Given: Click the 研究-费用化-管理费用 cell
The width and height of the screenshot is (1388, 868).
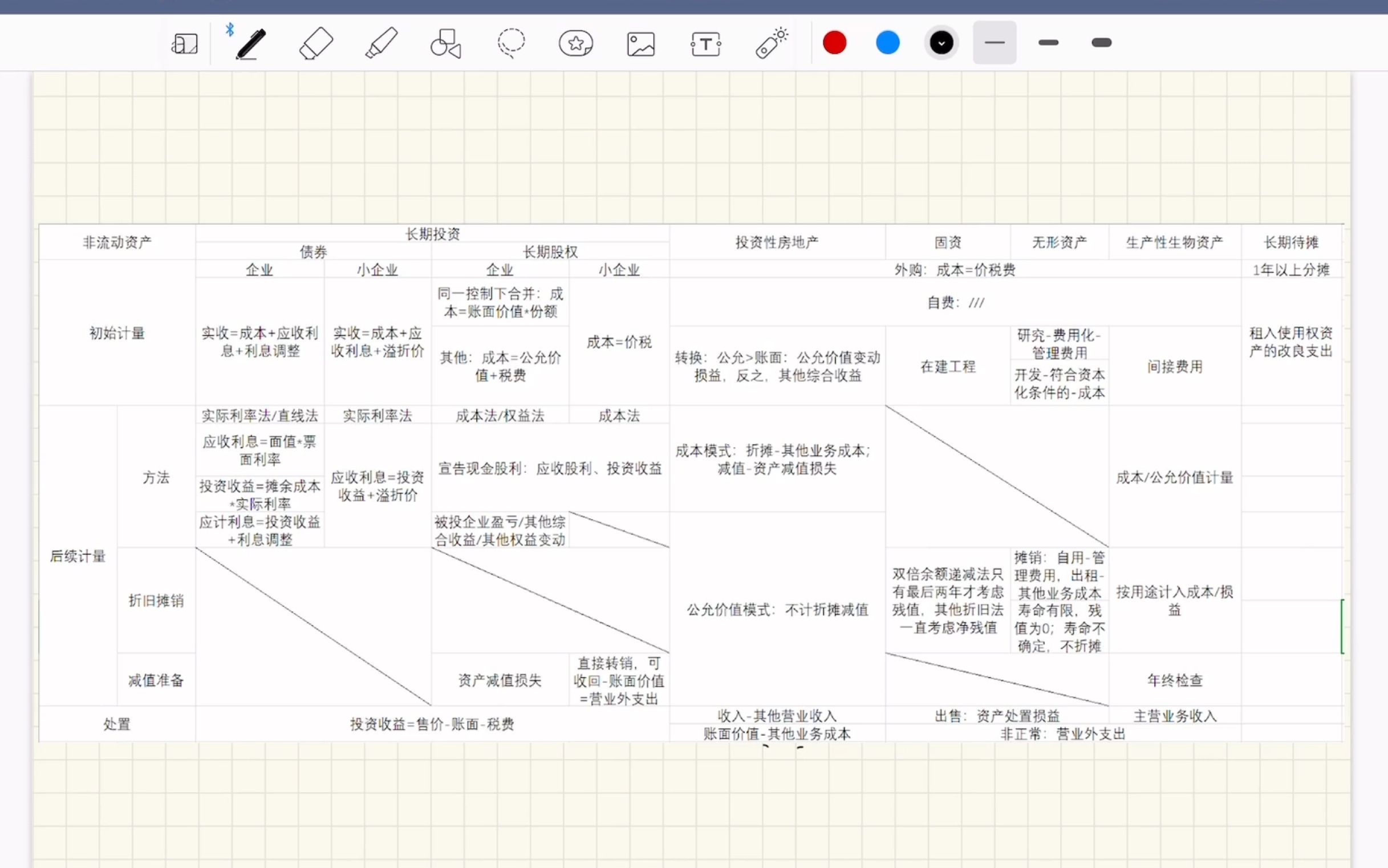Looking at the screenshot, I should pos(1059,343).
